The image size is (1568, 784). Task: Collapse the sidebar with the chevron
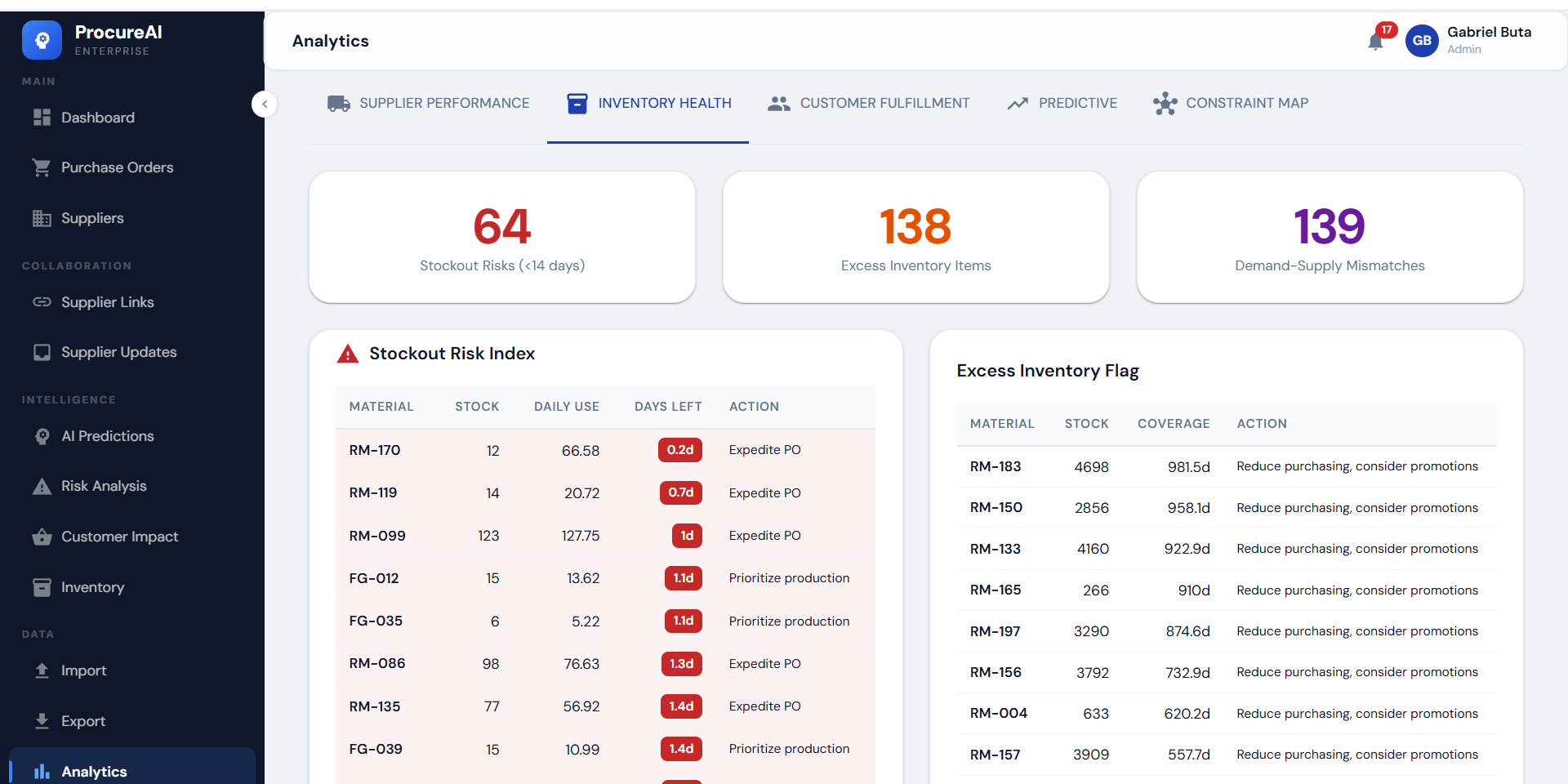click(264, 105)
